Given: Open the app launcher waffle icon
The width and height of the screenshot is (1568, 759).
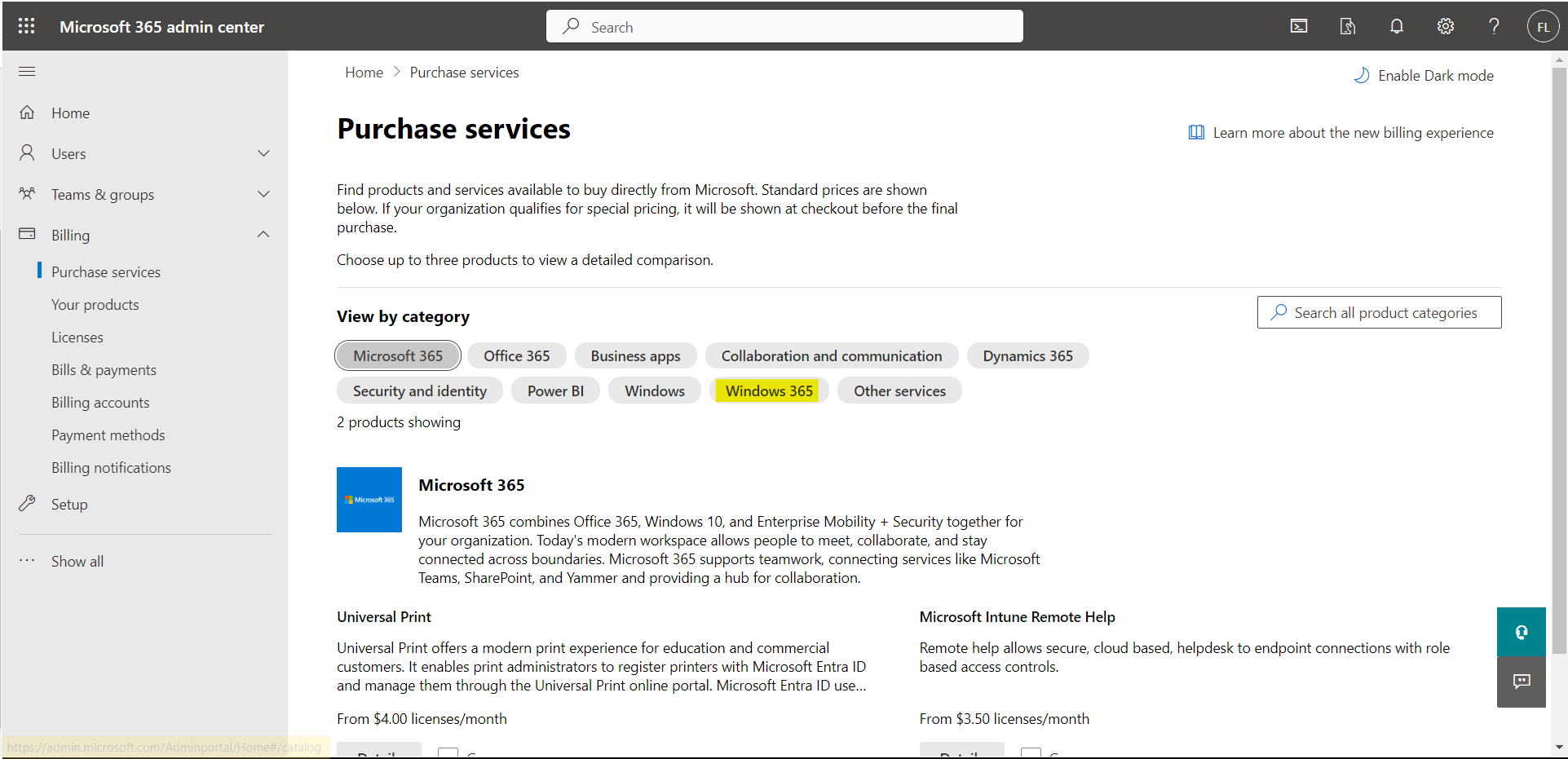Looking at the screenshot, I should (26, 26).
